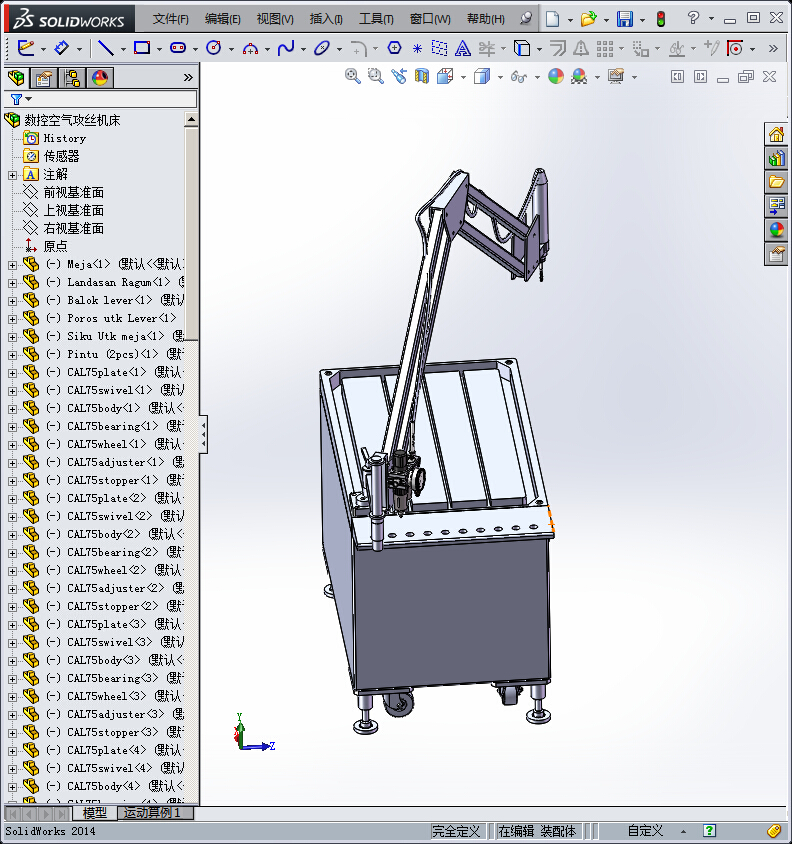Select the 原点 origin item
Screen dimensions: 792x844
coord(55,247)
